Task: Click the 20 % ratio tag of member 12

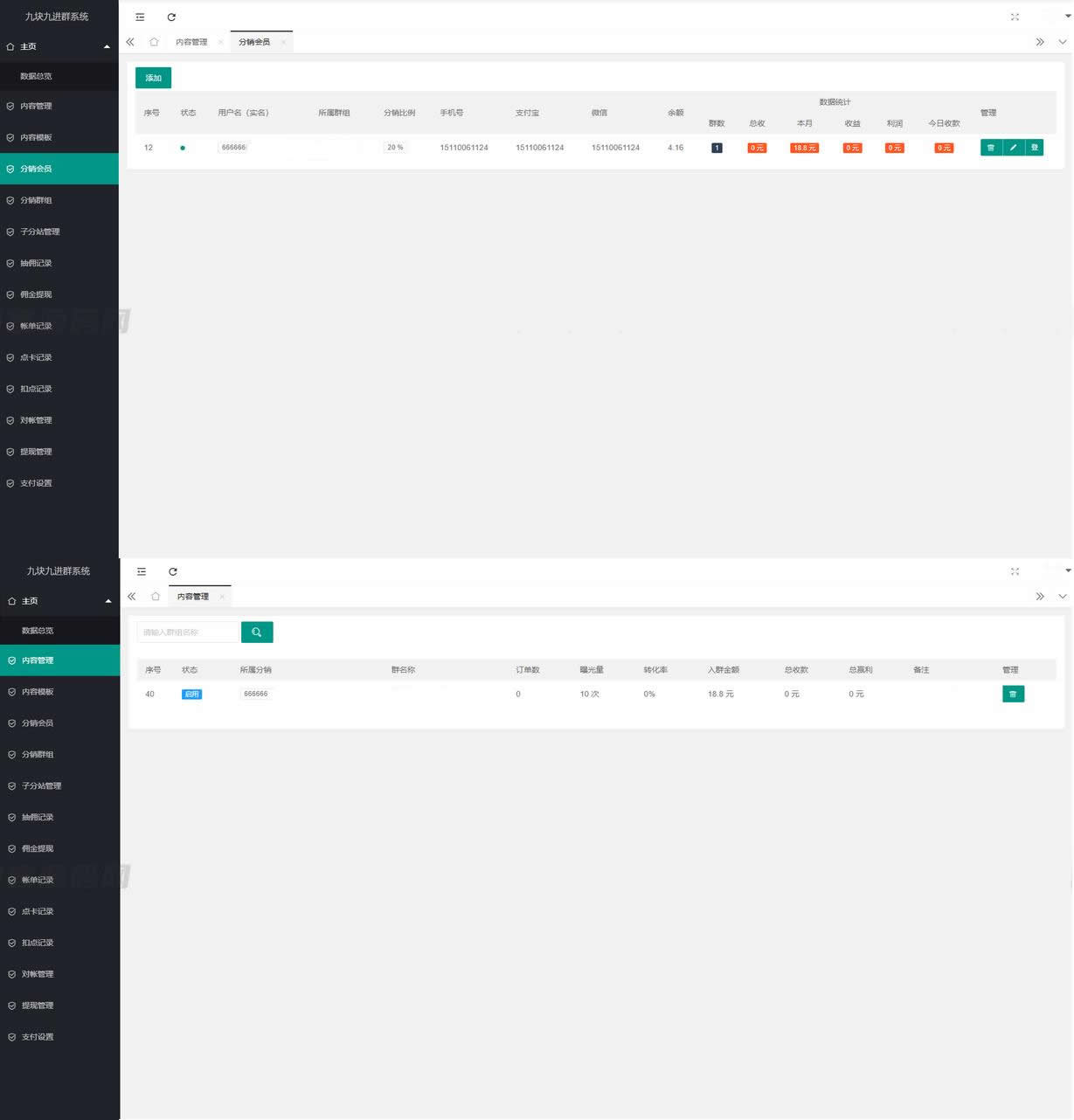Action: click(395, 148)
